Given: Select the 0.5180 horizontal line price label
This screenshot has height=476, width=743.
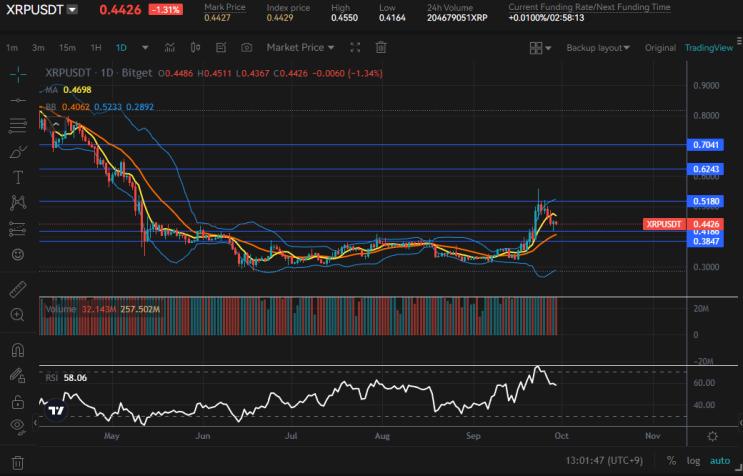Looking at the screenshot, I should pos(705,201).
